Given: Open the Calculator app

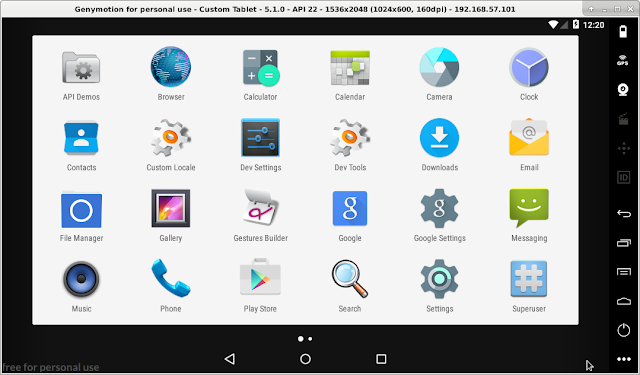Looking at the screenshot, I should (x=260, y=68).
